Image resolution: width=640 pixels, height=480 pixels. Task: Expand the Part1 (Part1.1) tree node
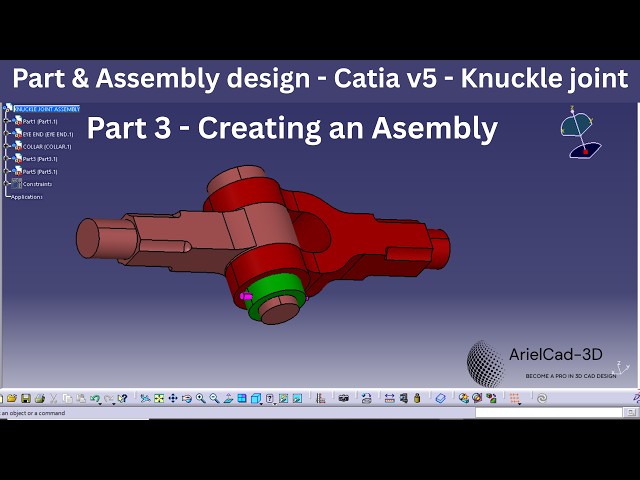[x=6, y=121]
